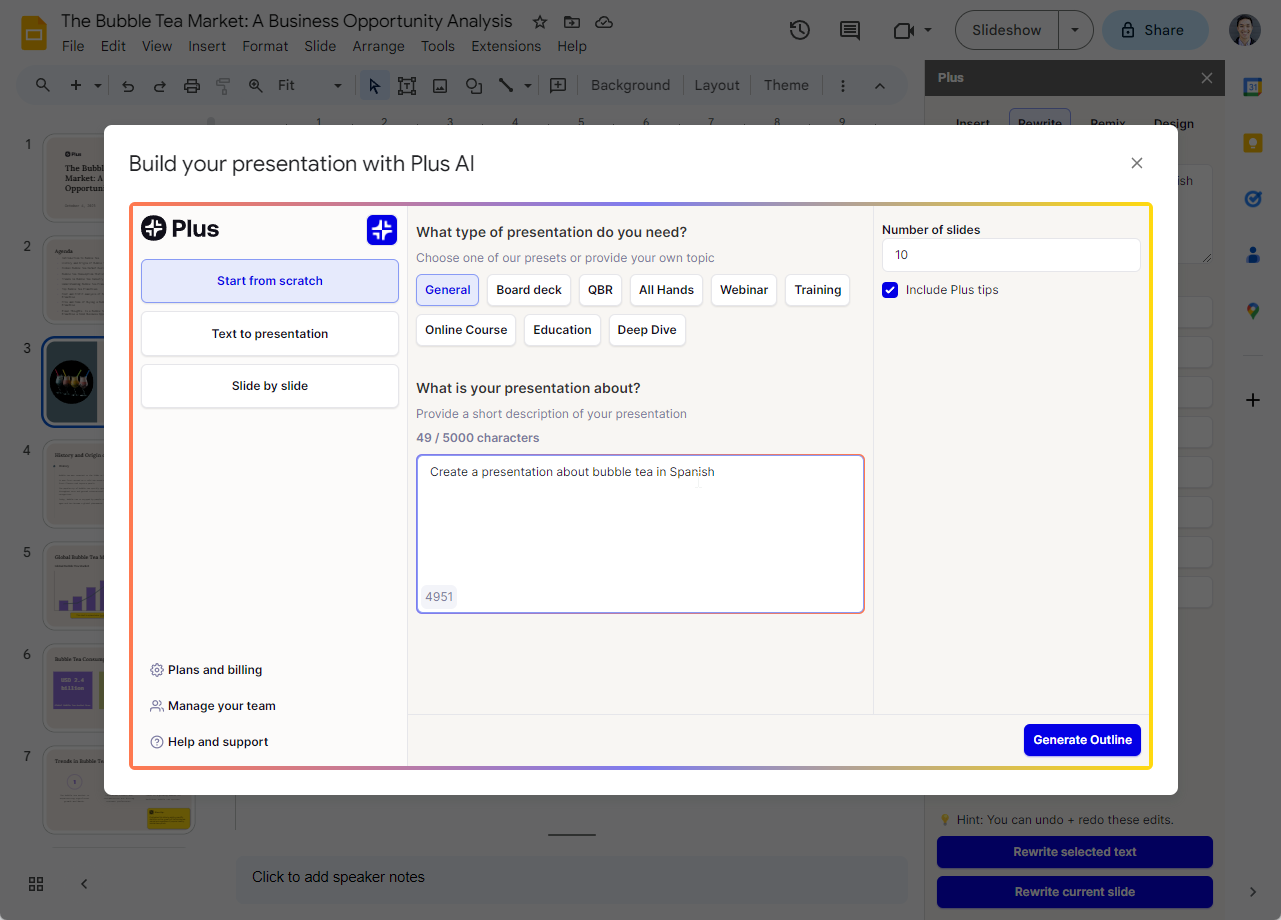The width and height of the screenshot is (1281, 920).
Task: Expand the line tool dropdown arrow
Action: [x=528, y=86]
